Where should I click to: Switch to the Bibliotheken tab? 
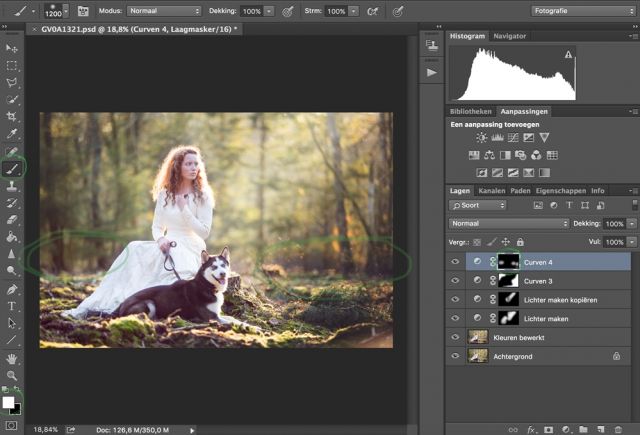click(x=471, y=111)
